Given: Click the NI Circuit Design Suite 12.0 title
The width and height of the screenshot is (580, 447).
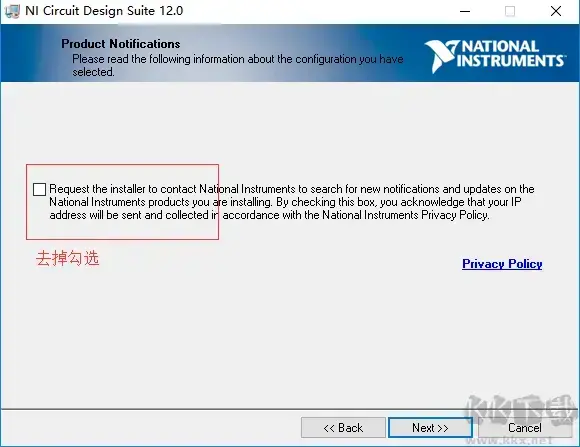Looking at the screenshot, I should (104, 11).
